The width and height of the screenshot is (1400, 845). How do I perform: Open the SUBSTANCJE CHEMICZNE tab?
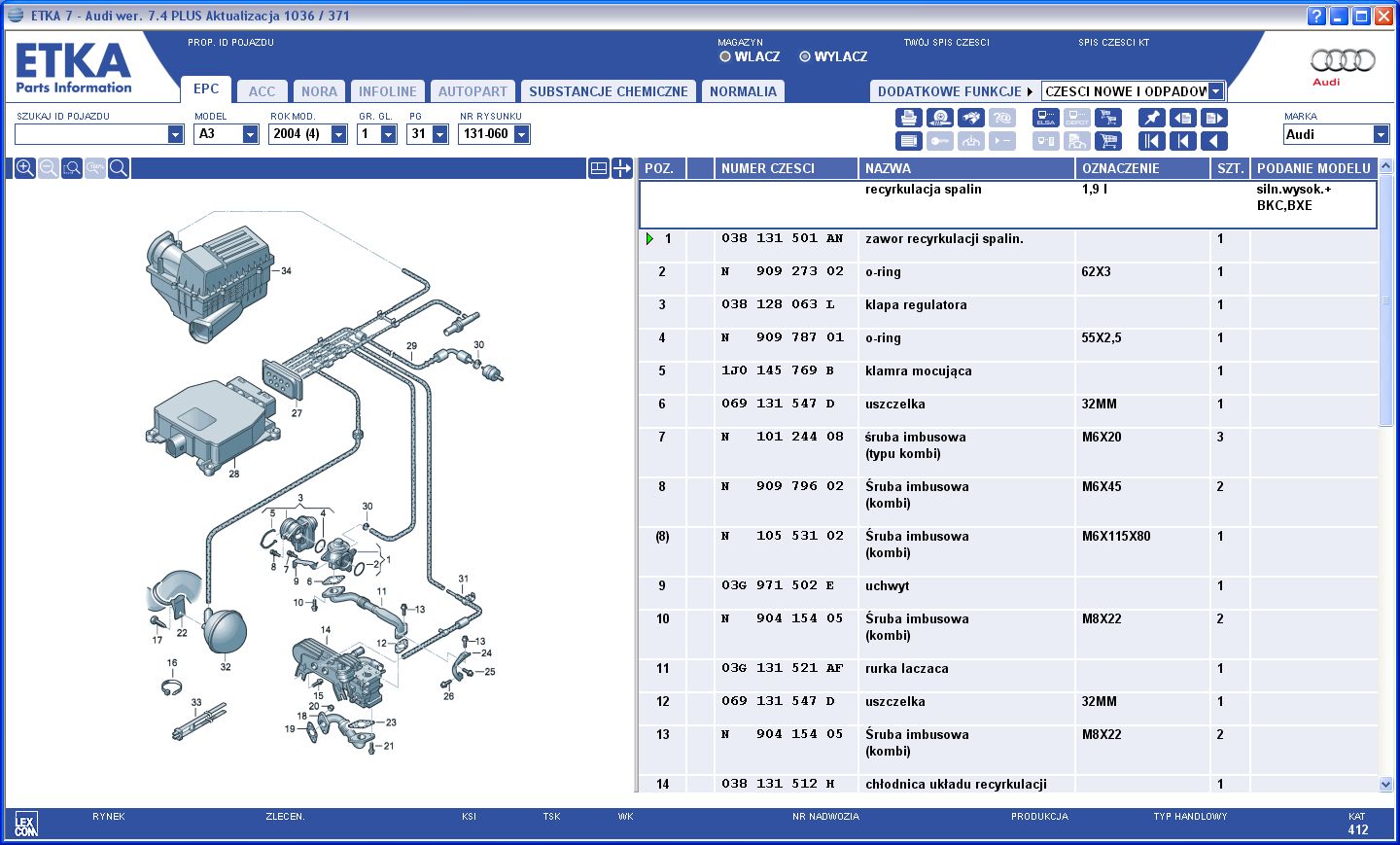click(x=609, y=91)
